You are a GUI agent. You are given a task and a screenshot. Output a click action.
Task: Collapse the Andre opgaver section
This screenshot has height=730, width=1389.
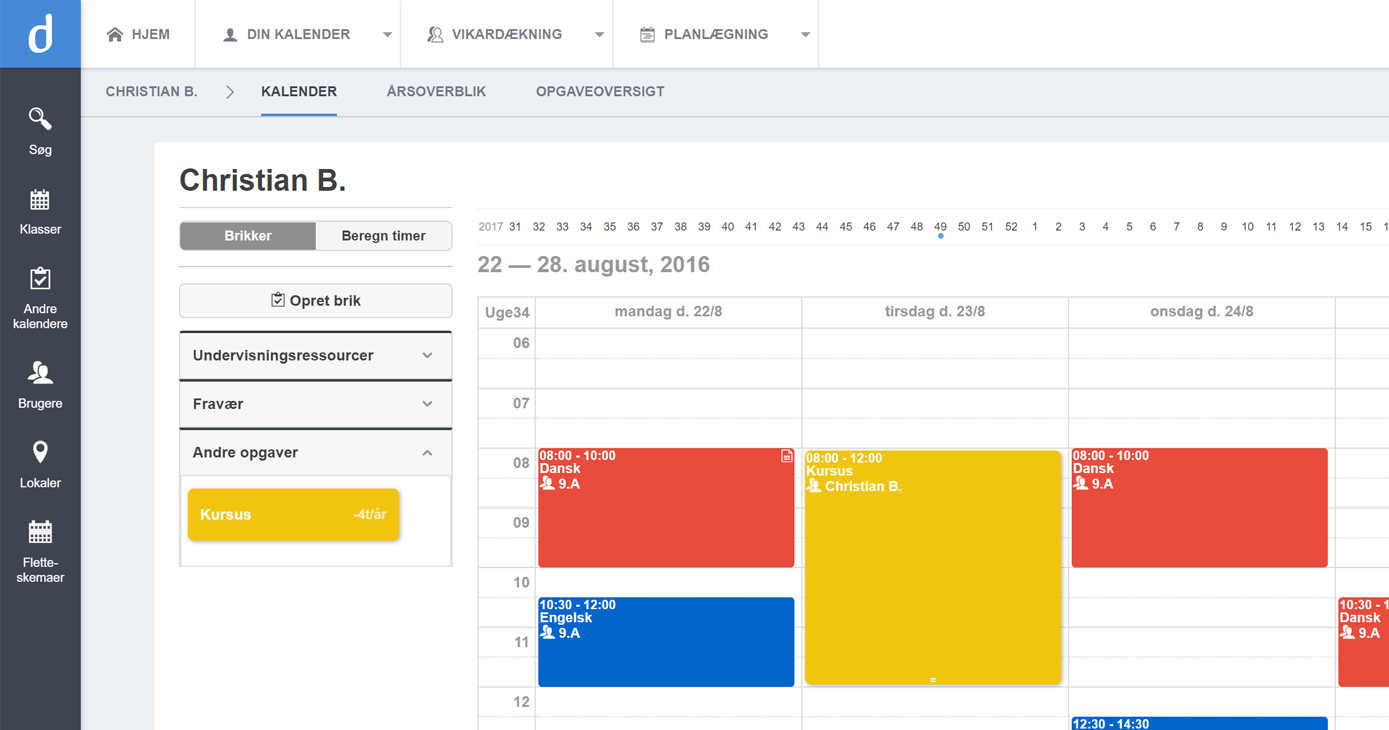[316, 453]
